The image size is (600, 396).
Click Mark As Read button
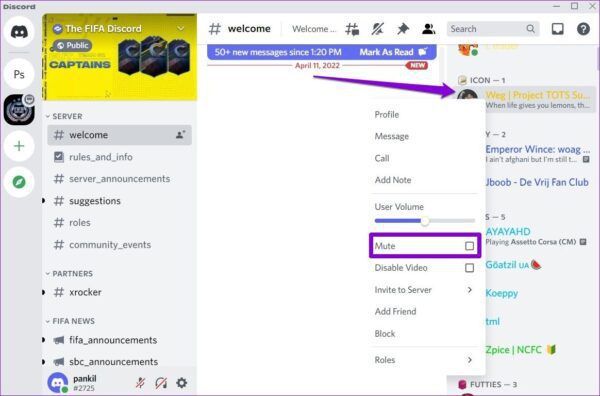[393, 52]
